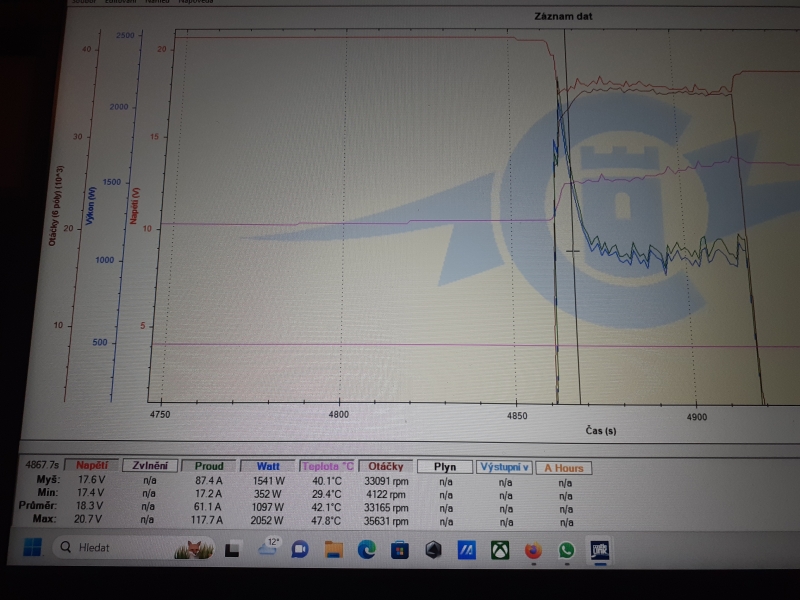800x600 pixels.
Task: Toggle the Plyn throttle trace
Action: [x=445, y=467]
